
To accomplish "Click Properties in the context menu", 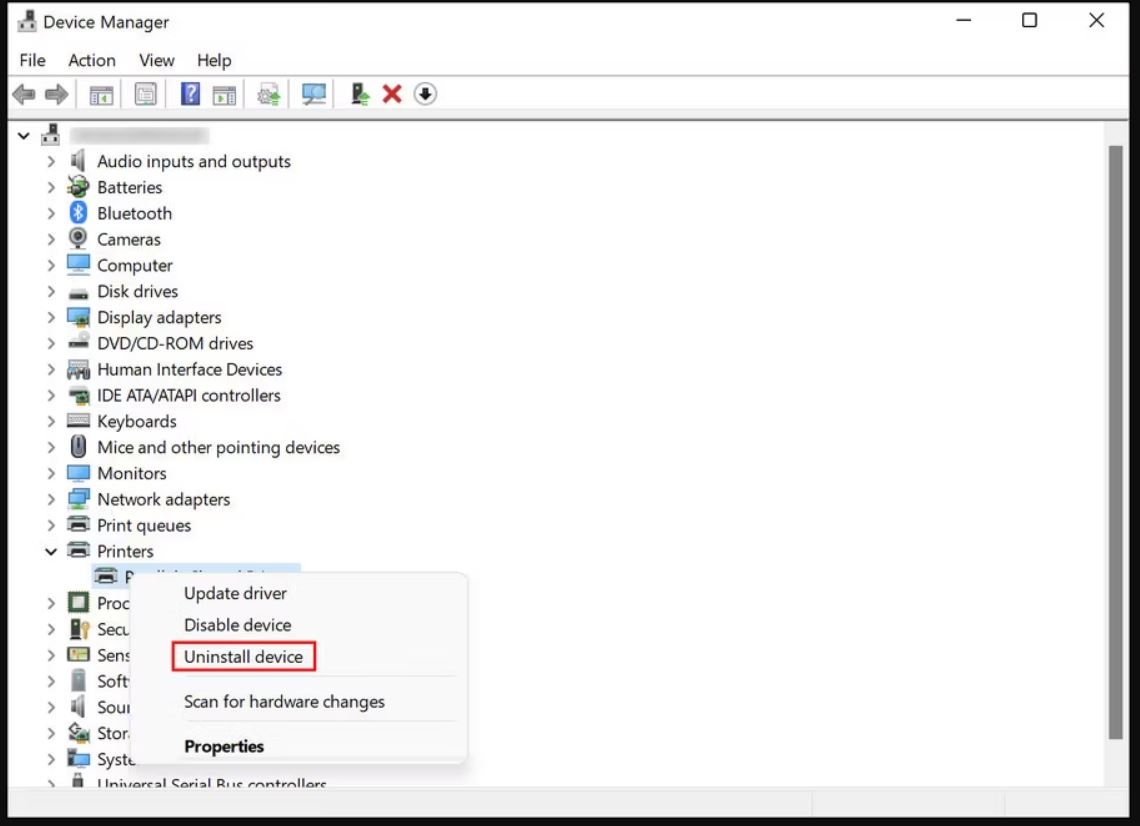I will (224, 747).
